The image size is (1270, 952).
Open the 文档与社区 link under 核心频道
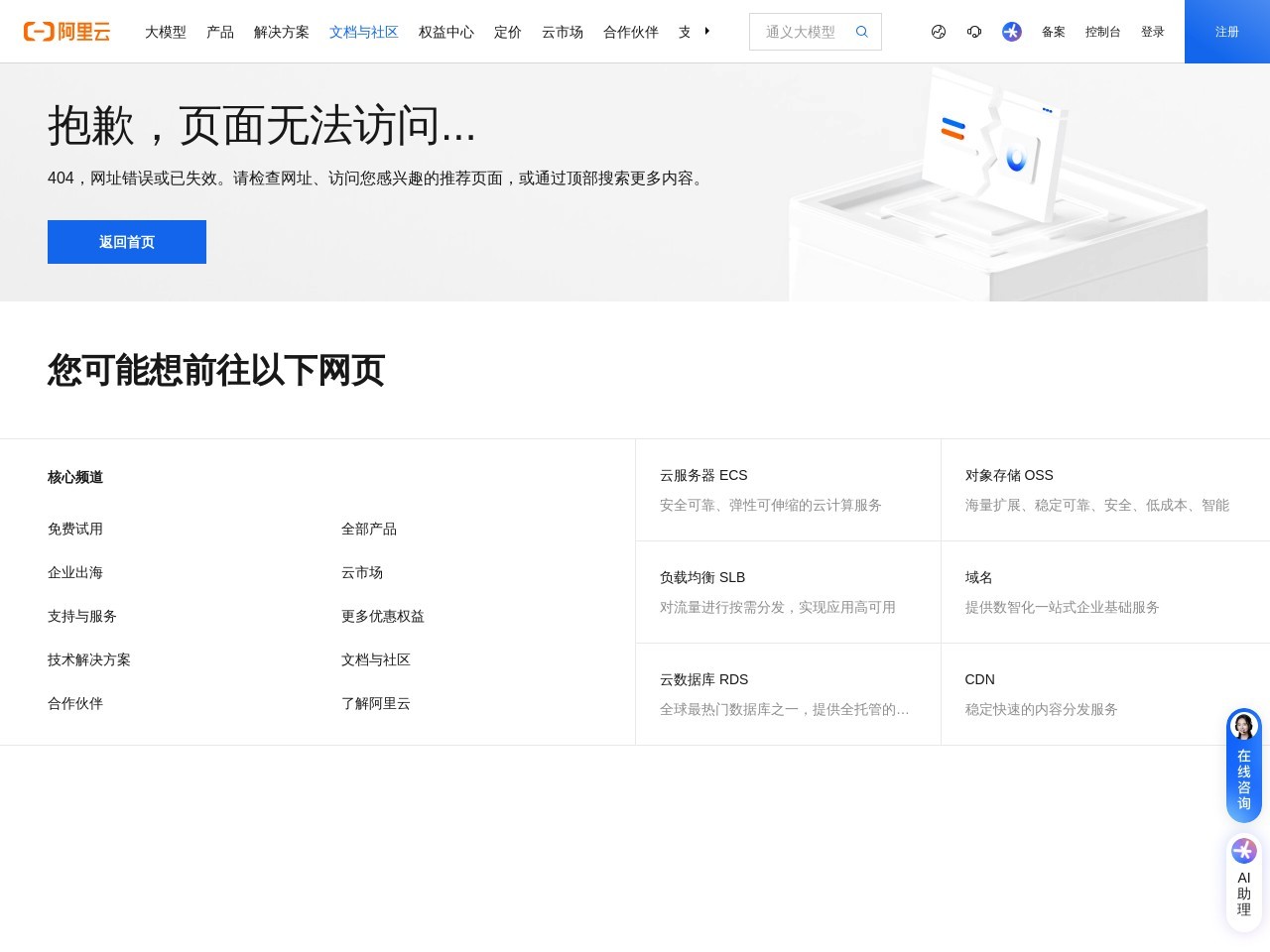[376, 659]
